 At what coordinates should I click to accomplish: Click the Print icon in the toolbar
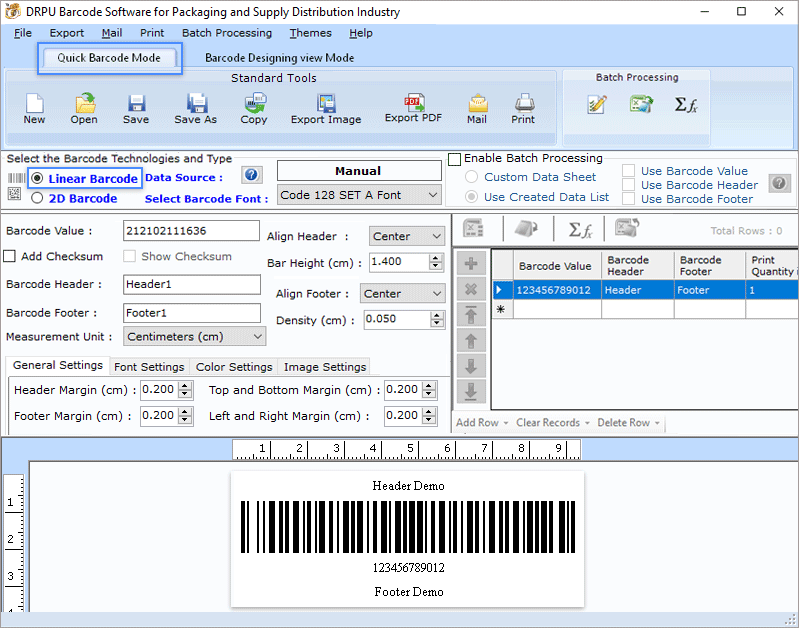(524, 103)
